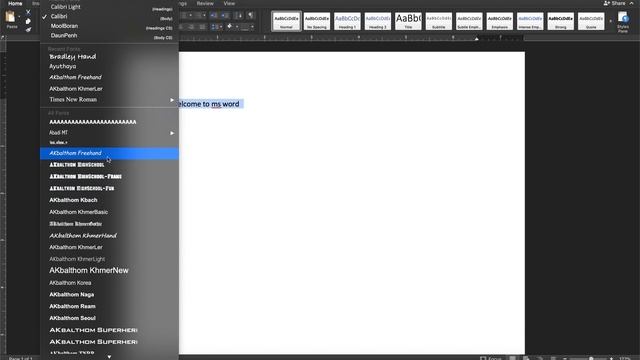Click the misspelled word "ms" in document

(216, 104)
